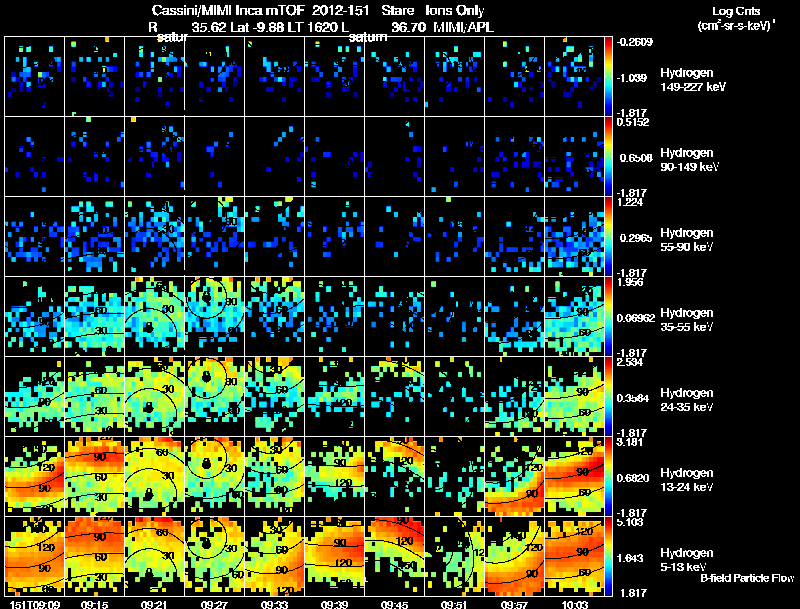Open the 24-35 keV panel at 09:21
Viewport: 800px width, 609px height.
(155, 397)
